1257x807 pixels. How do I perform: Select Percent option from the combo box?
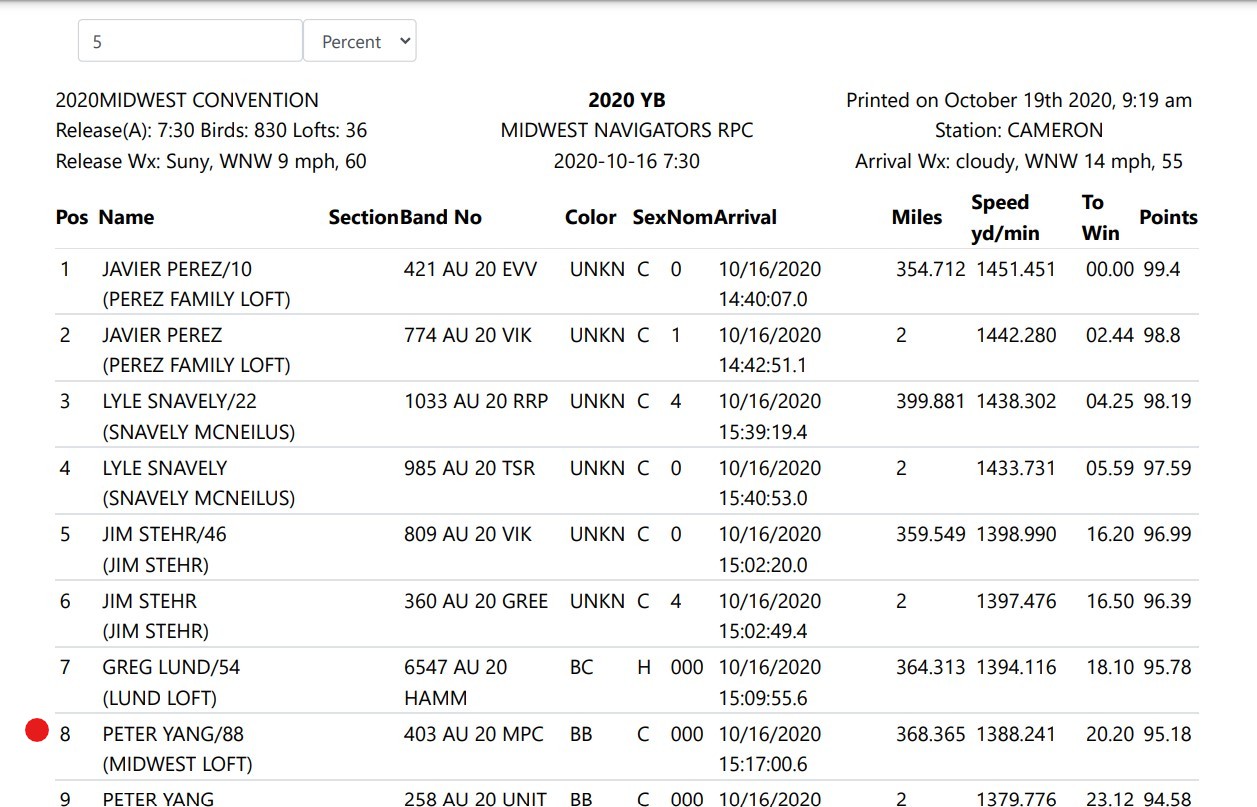[x=360, y=42]
